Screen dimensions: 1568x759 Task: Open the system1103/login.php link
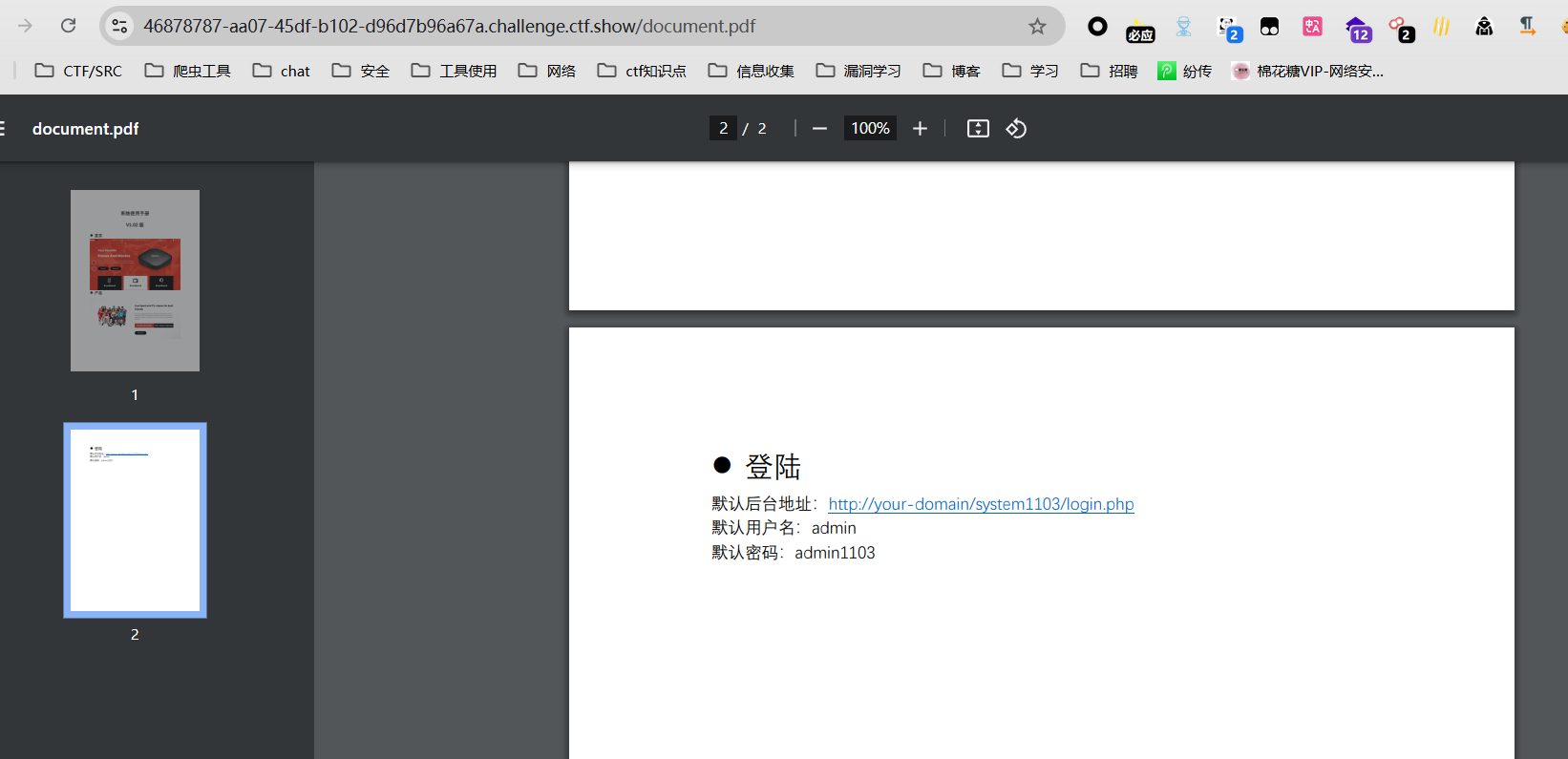(x=981, y=504)
